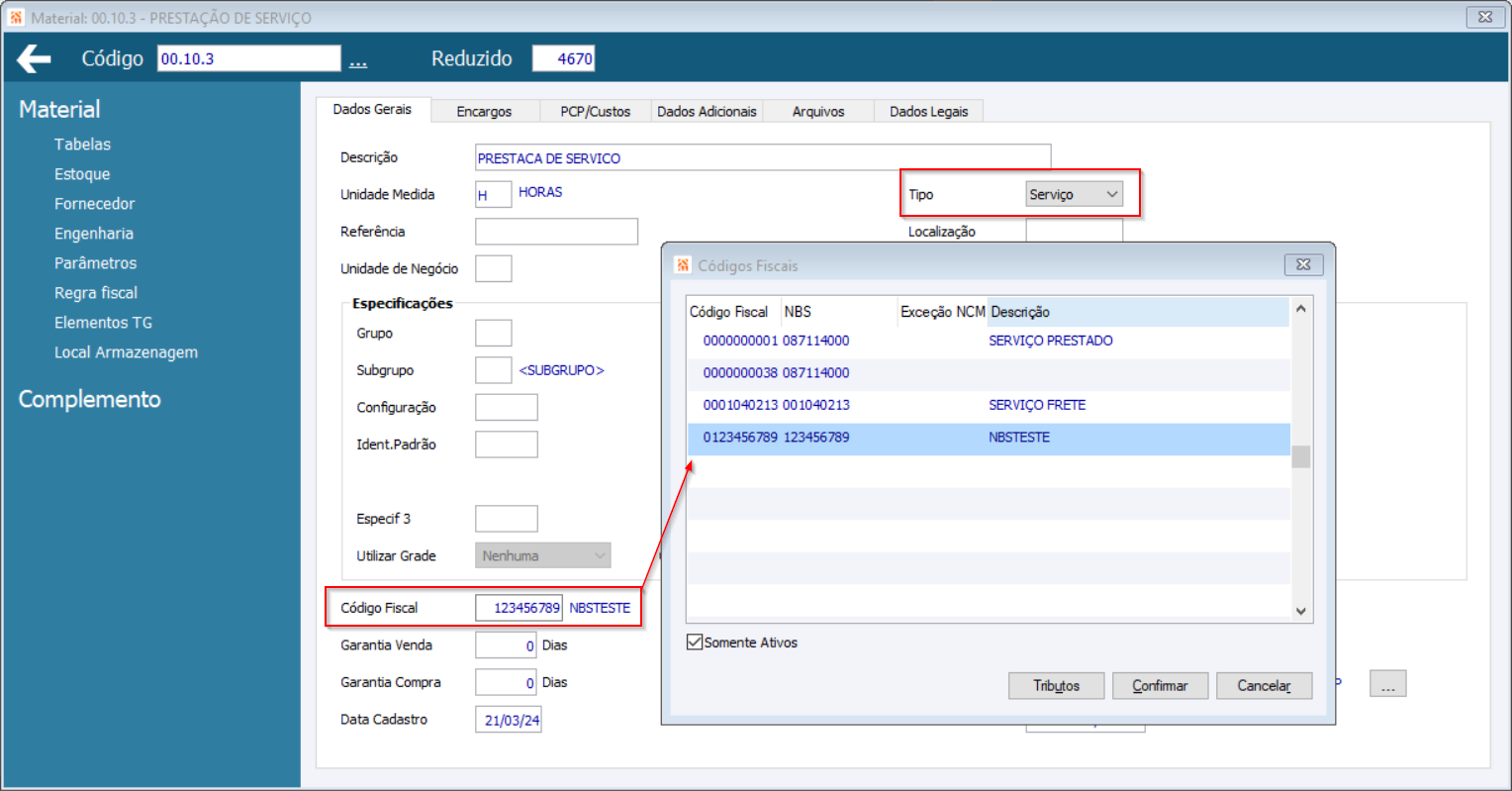Close the Códigos Fiscais dialog

point(1303,264)
